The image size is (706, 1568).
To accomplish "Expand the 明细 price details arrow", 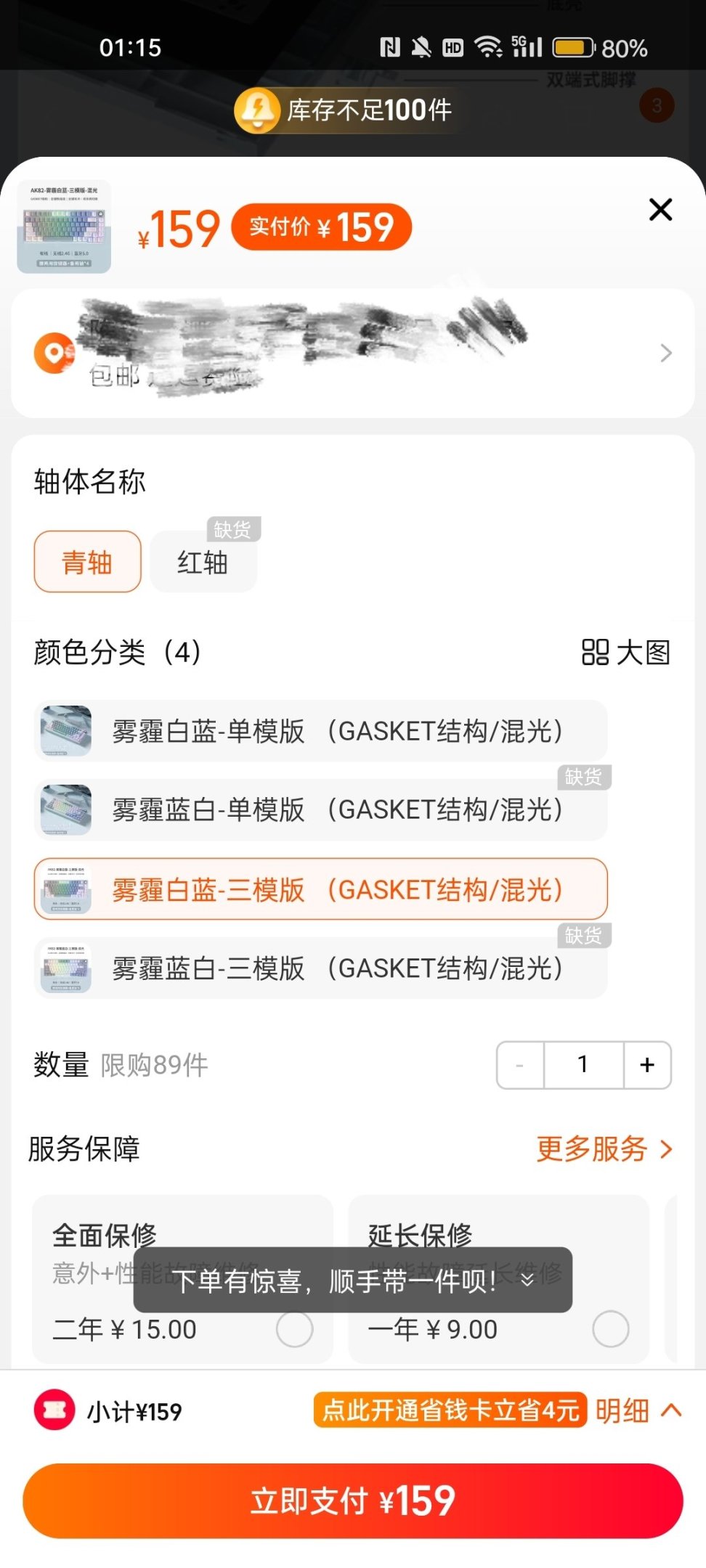I will [x=671, y=1410].
